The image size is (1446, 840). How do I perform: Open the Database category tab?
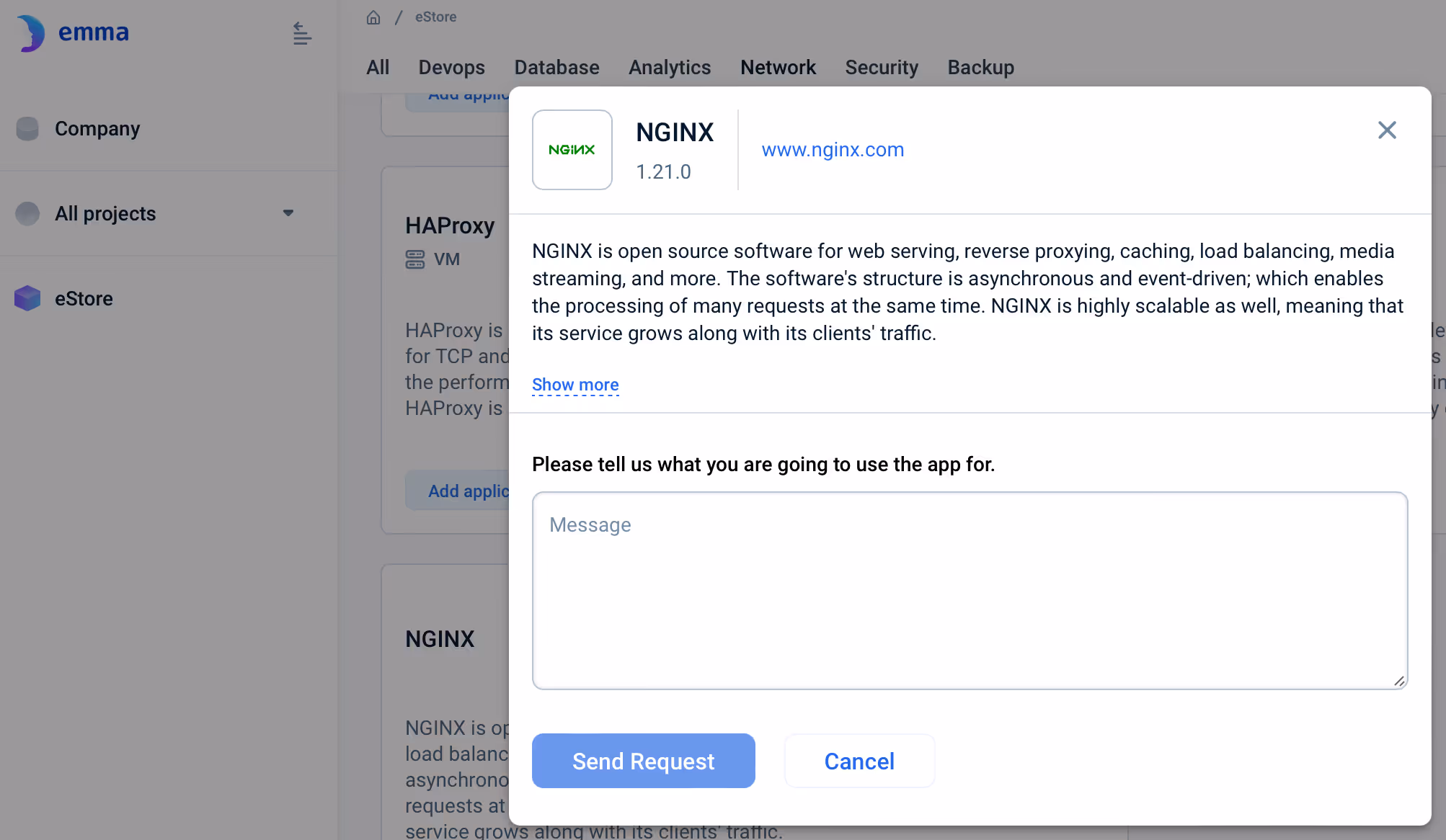pyautogui.click(x=556, y=67)
